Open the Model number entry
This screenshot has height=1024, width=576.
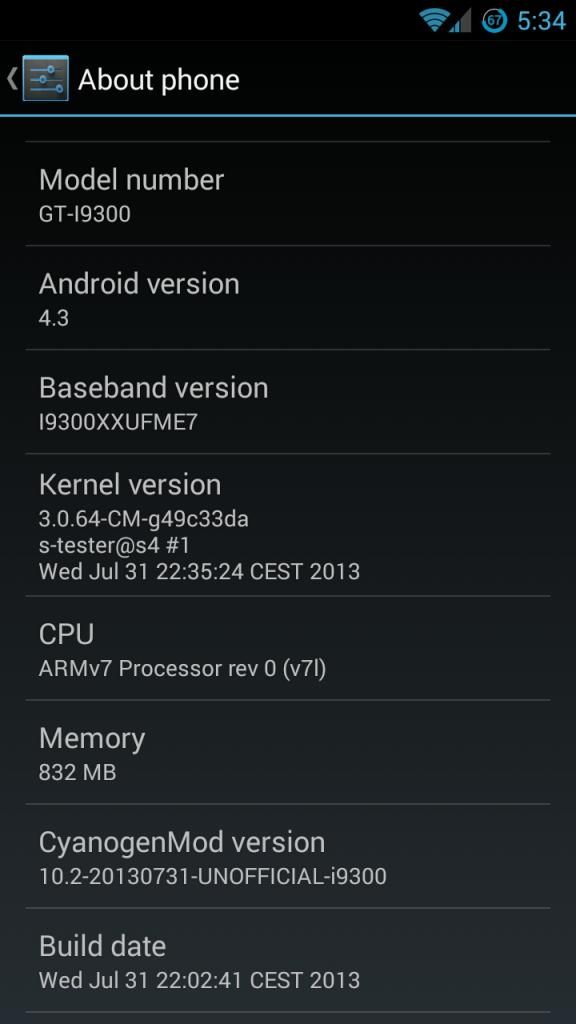(288, 194)
